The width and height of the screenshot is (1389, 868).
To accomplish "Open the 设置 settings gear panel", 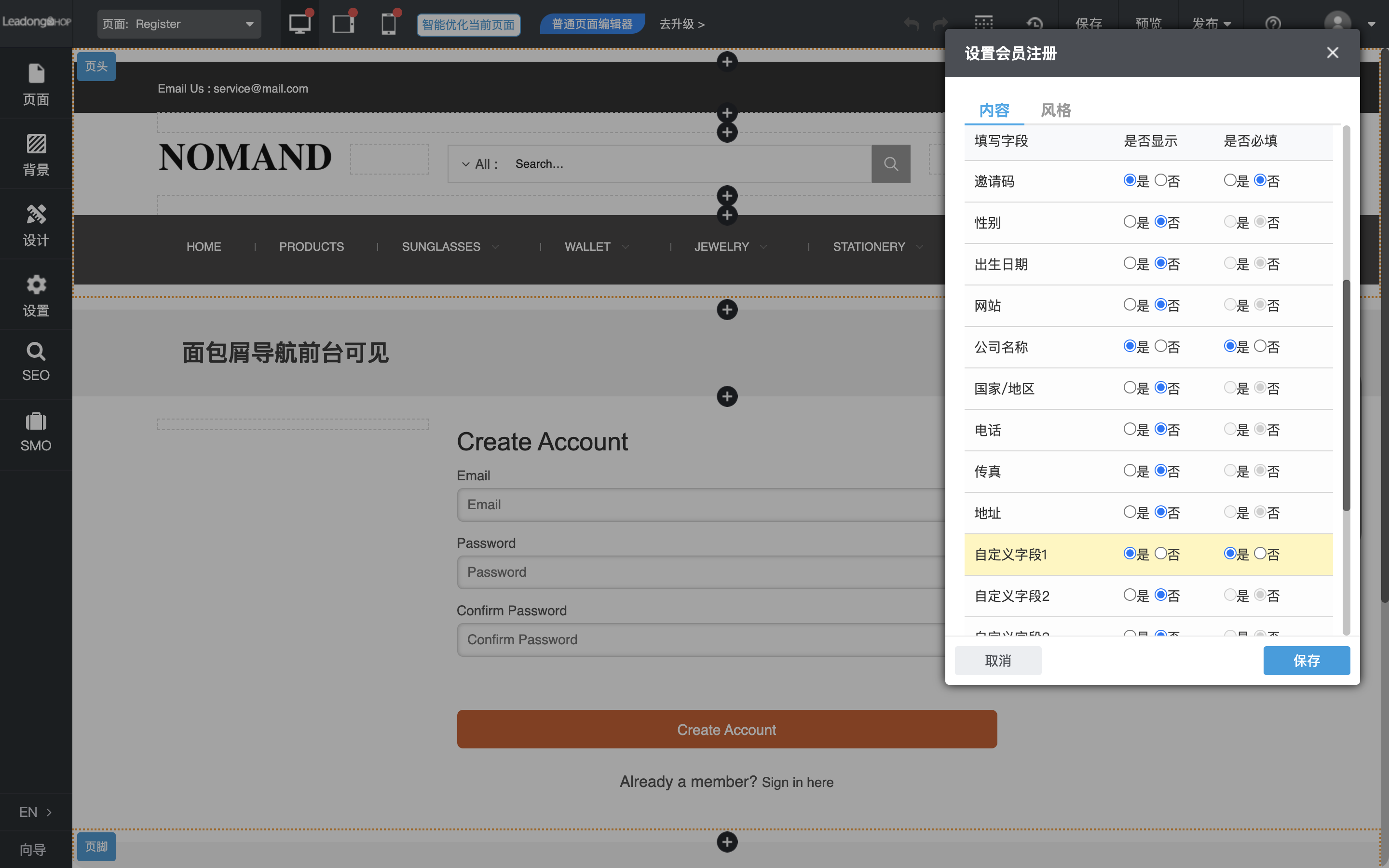I will click(x=36, y=295).
